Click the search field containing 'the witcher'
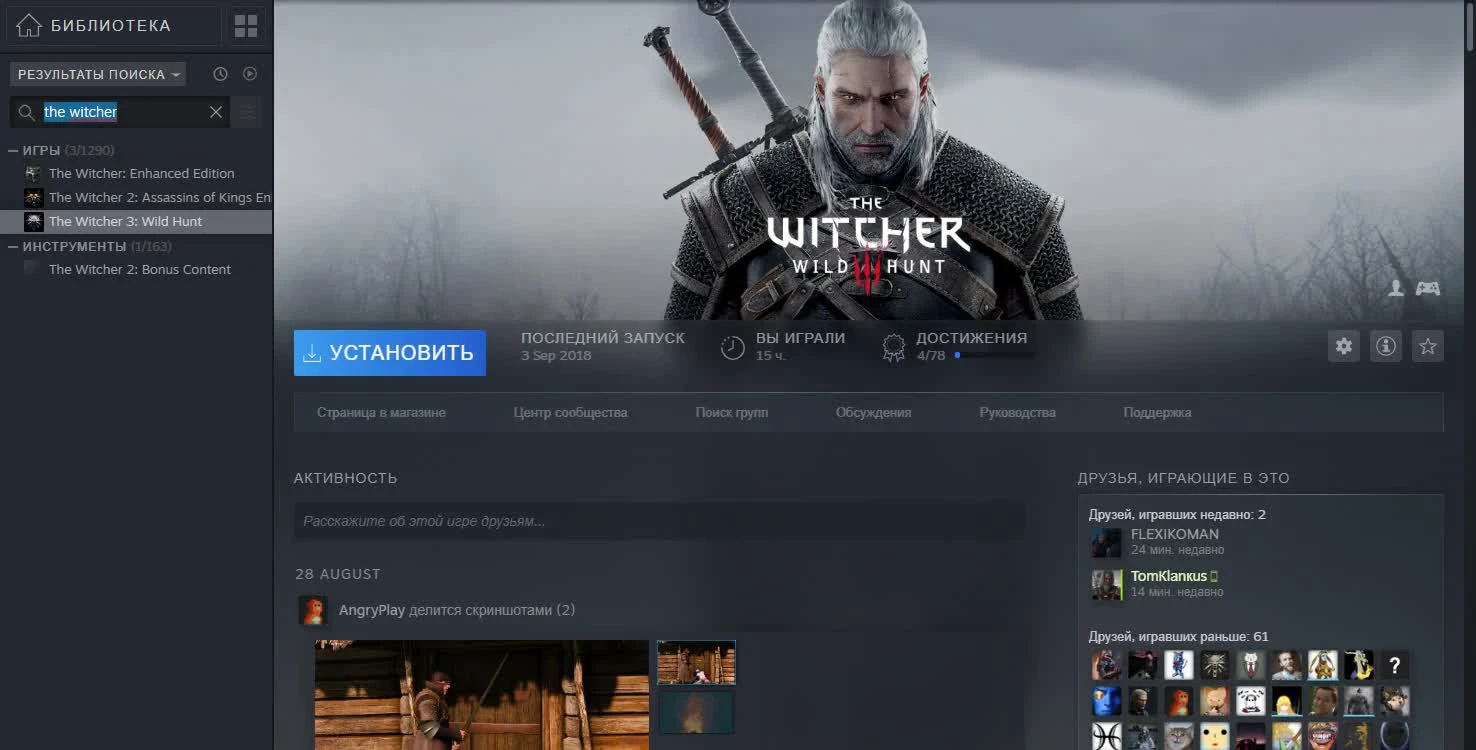 120,112
